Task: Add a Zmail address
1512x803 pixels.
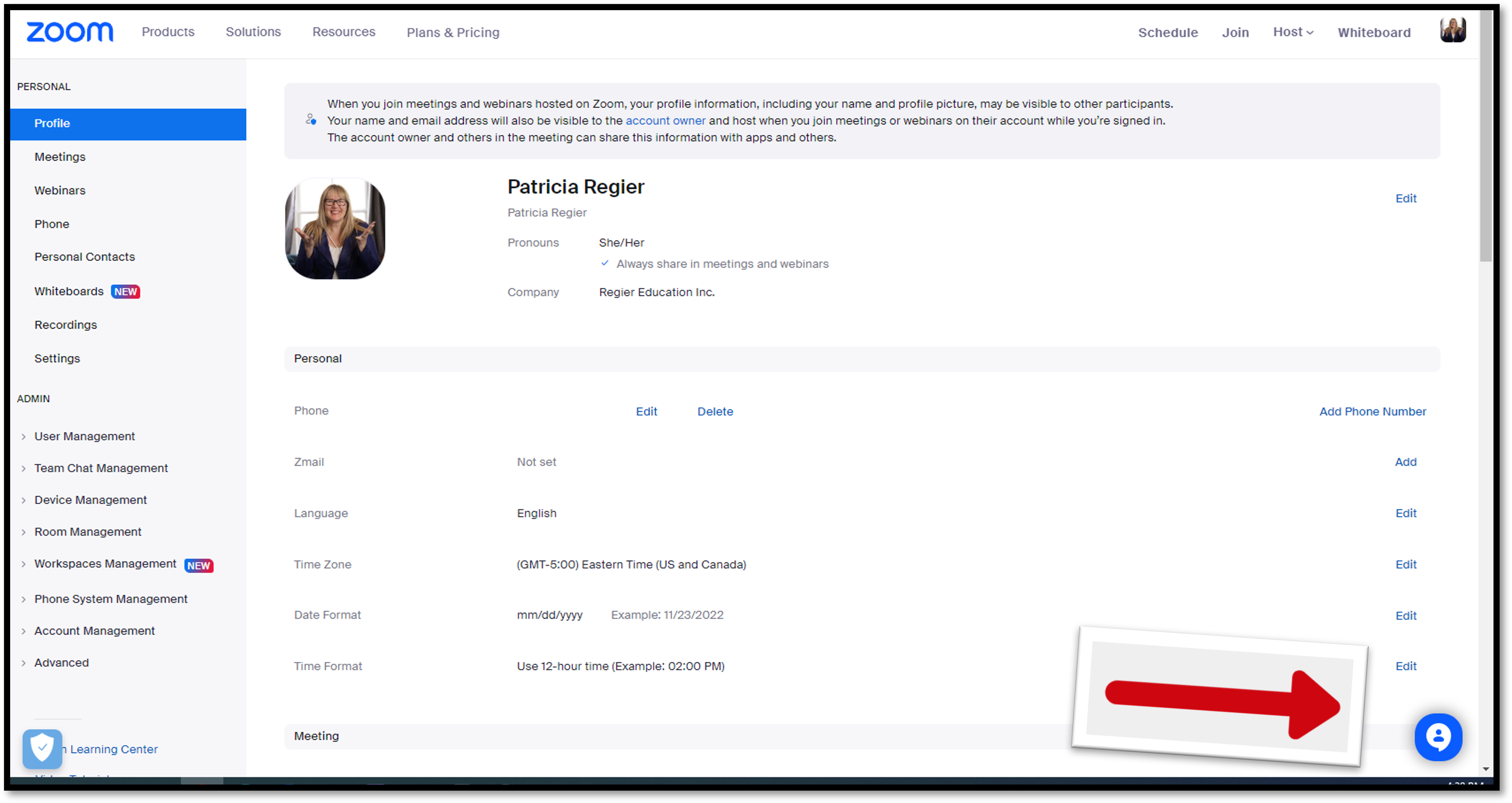Action: [1405, 462]
